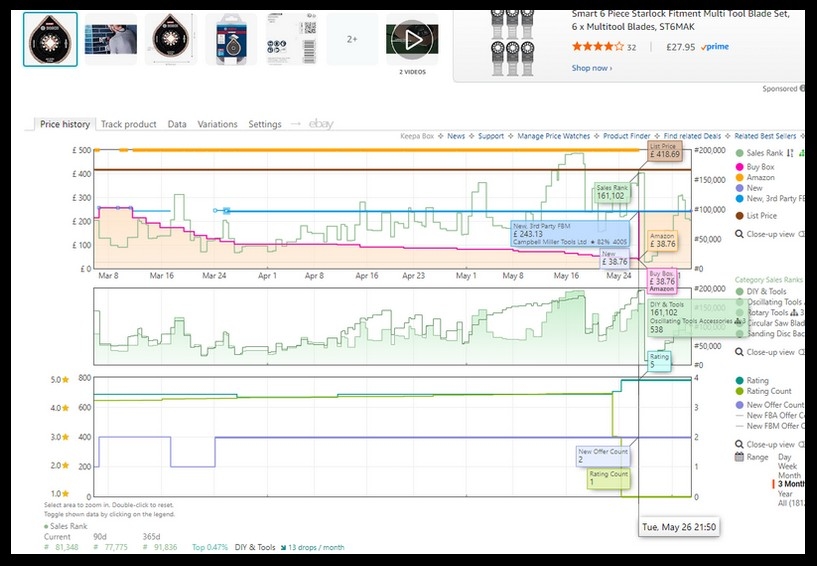This screenshot has width=817, height=566.
Task: Click the '13 drops / month' text
Action: (316, 547)
